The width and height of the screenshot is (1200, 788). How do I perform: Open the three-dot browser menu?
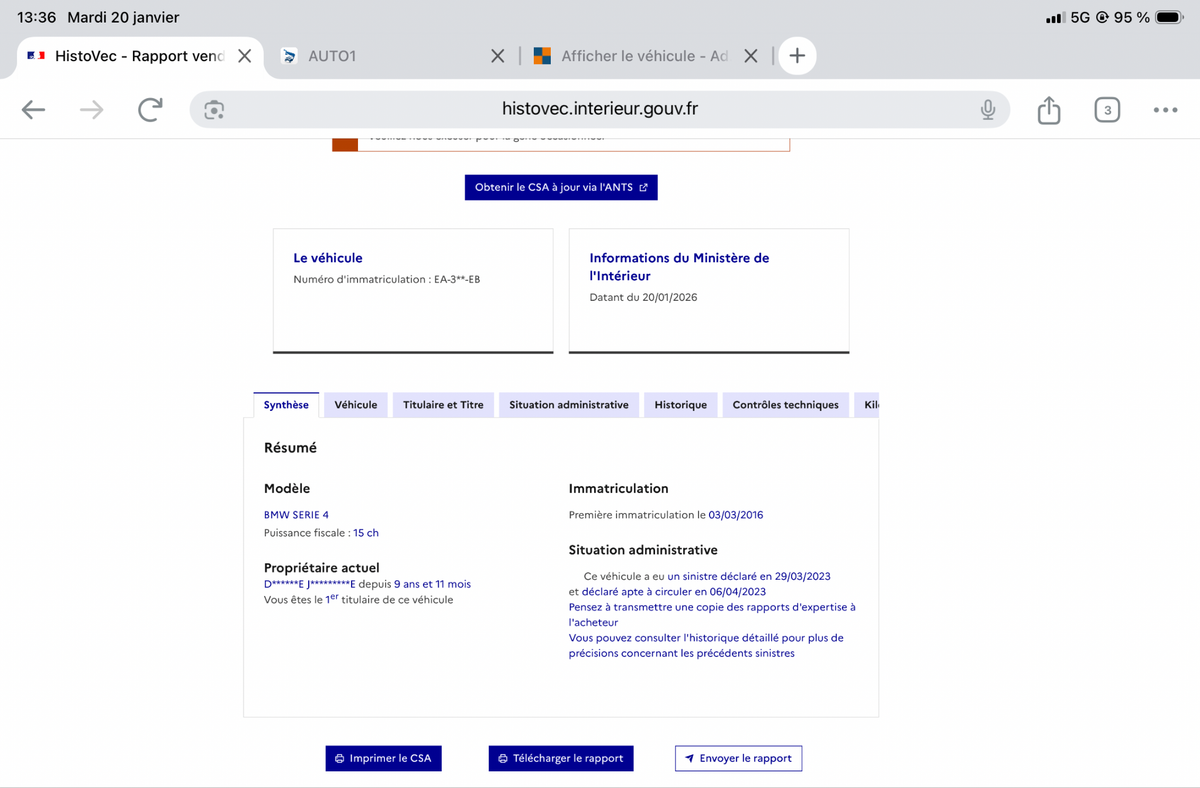tap(1165, 110)
